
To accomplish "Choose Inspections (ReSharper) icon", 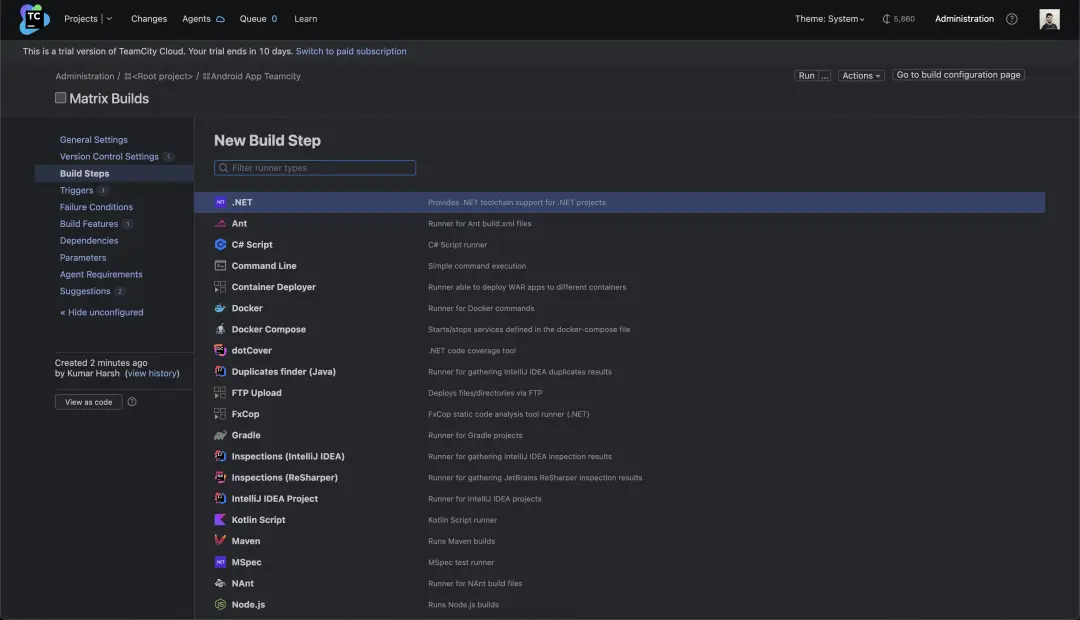I will (x=220, y=477).
